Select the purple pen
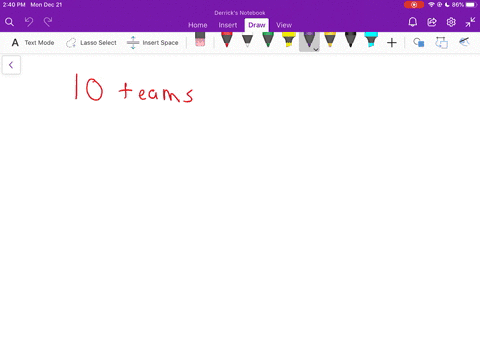Viewport: 480px width, 360px height. click(309, 40)
